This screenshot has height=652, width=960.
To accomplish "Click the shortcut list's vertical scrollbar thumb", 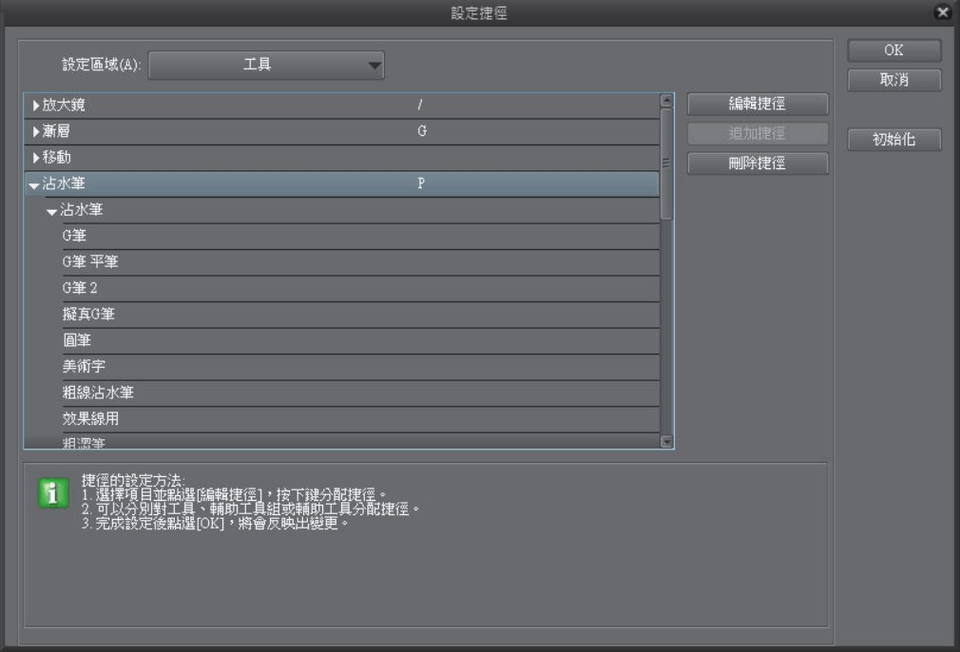I will [667, 163].
